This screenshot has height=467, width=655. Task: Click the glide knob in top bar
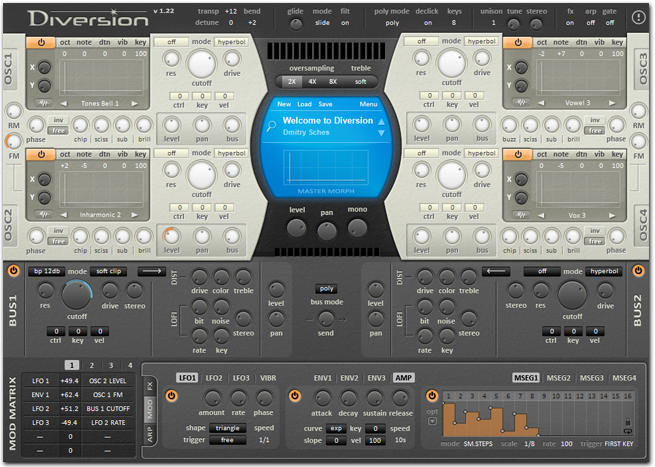(296, 24)
